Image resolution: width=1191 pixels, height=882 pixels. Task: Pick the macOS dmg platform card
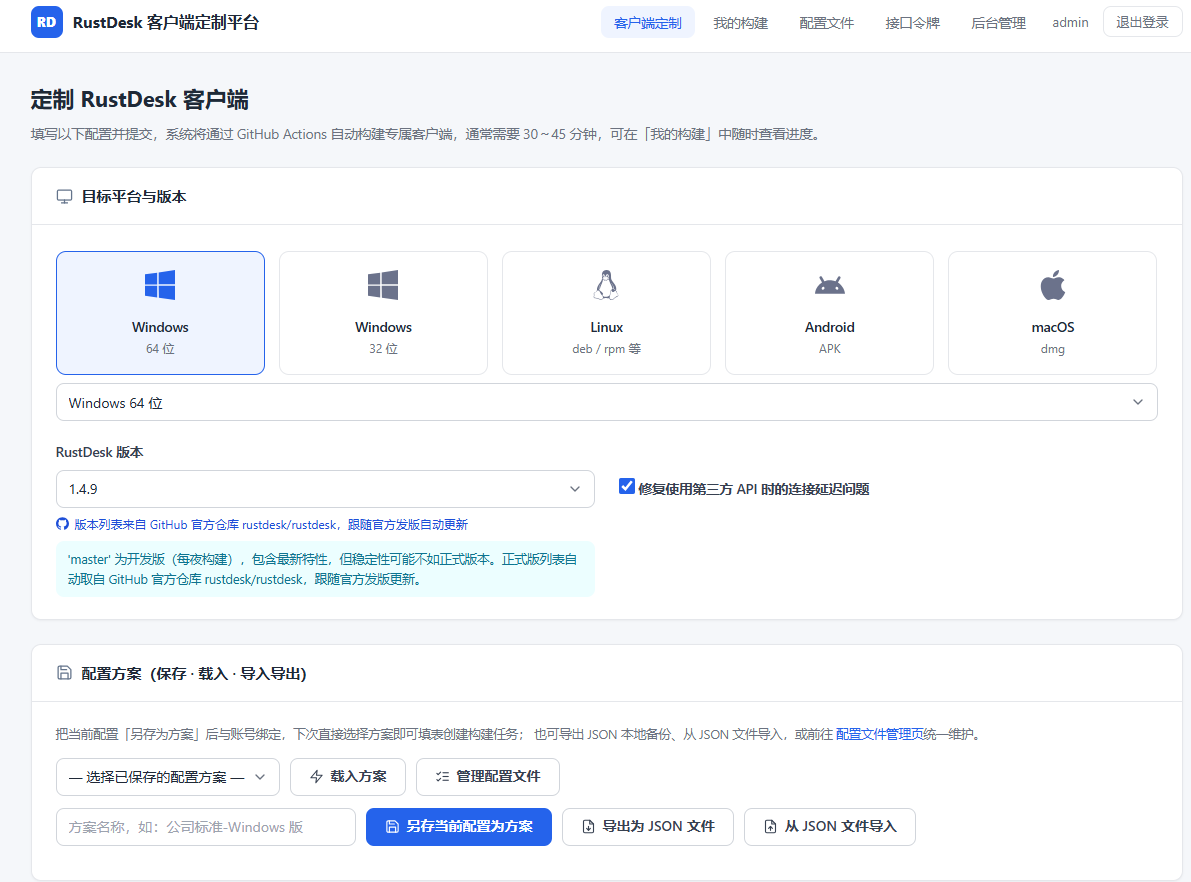[1052, 313]
